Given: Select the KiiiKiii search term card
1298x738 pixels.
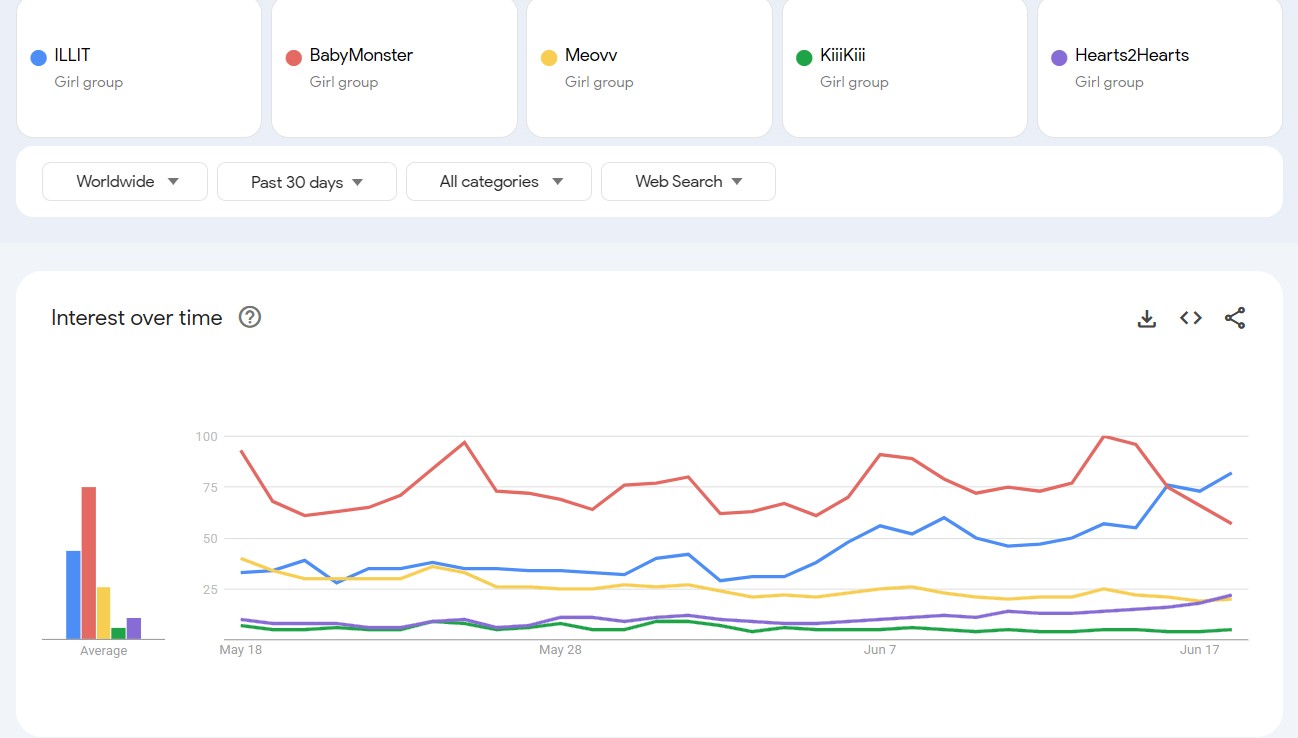Looking at the screenshot, I should pos(905,68).
